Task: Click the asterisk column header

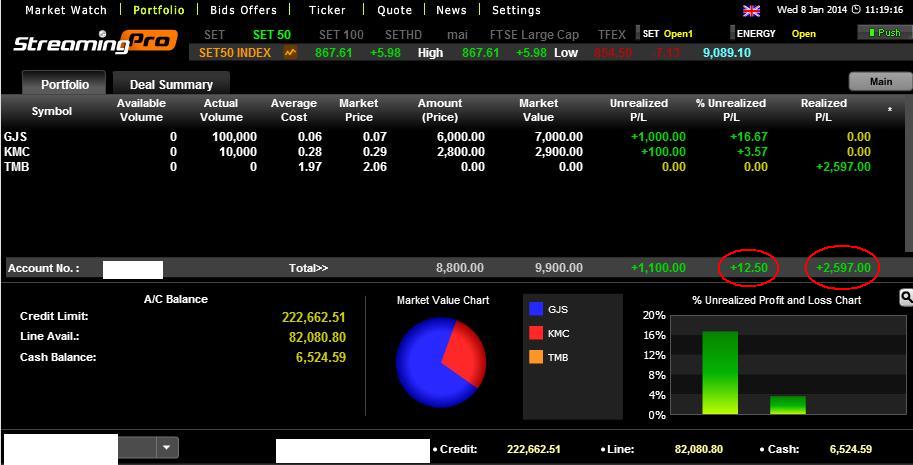Action: 890,111
